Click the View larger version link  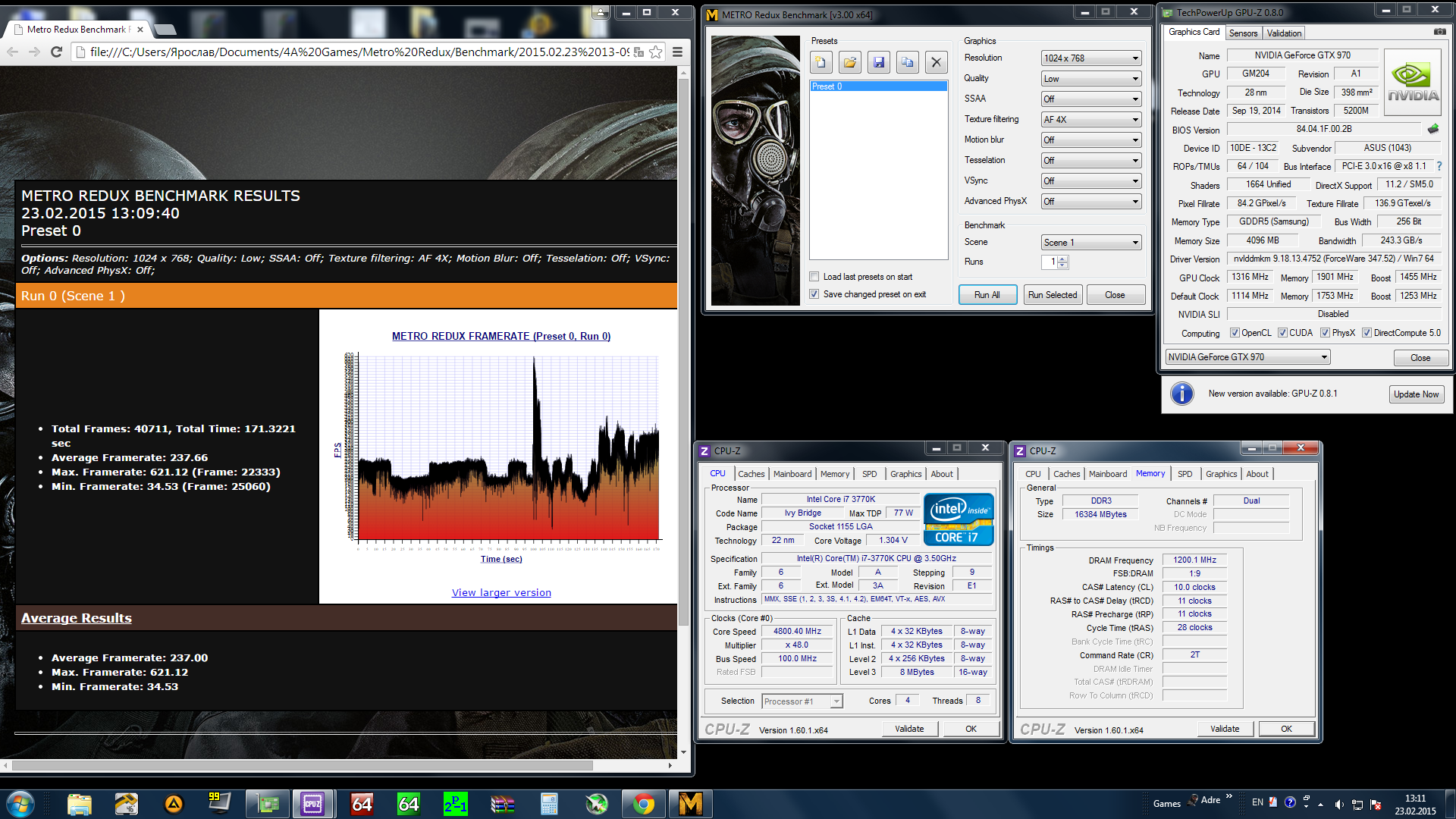click(501, 593)
